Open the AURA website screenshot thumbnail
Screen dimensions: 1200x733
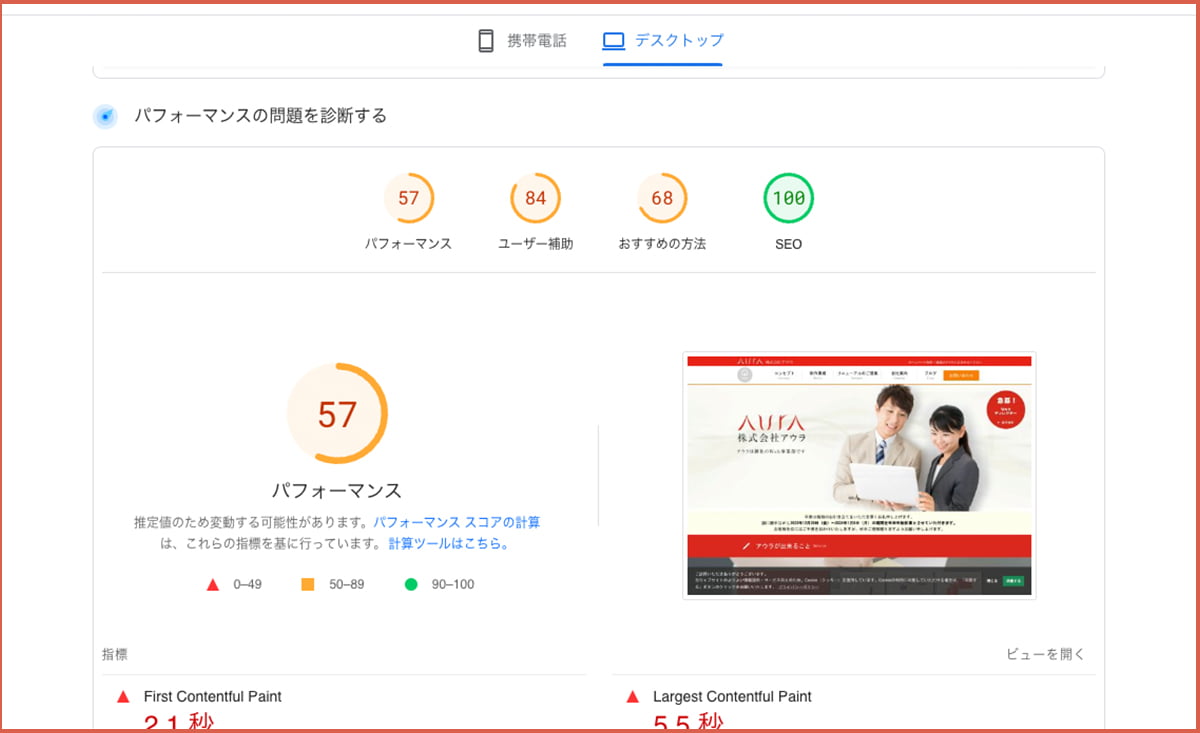tap(859, 476)
